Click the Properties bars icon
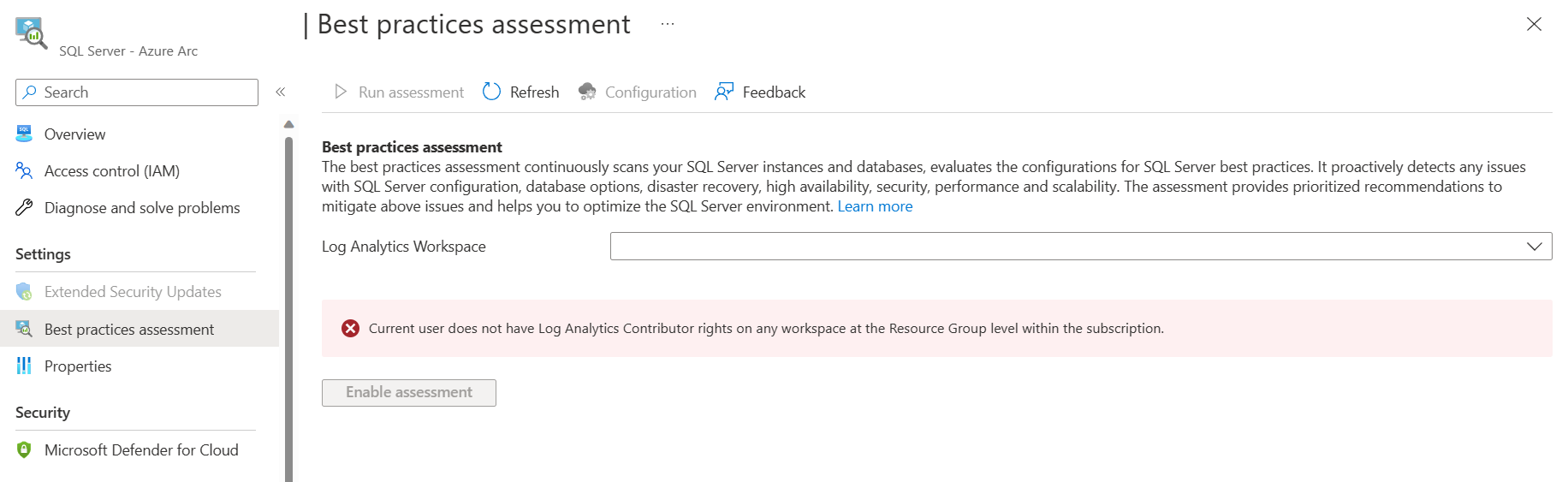This screenshot has width=1568, height=482. 24,366
